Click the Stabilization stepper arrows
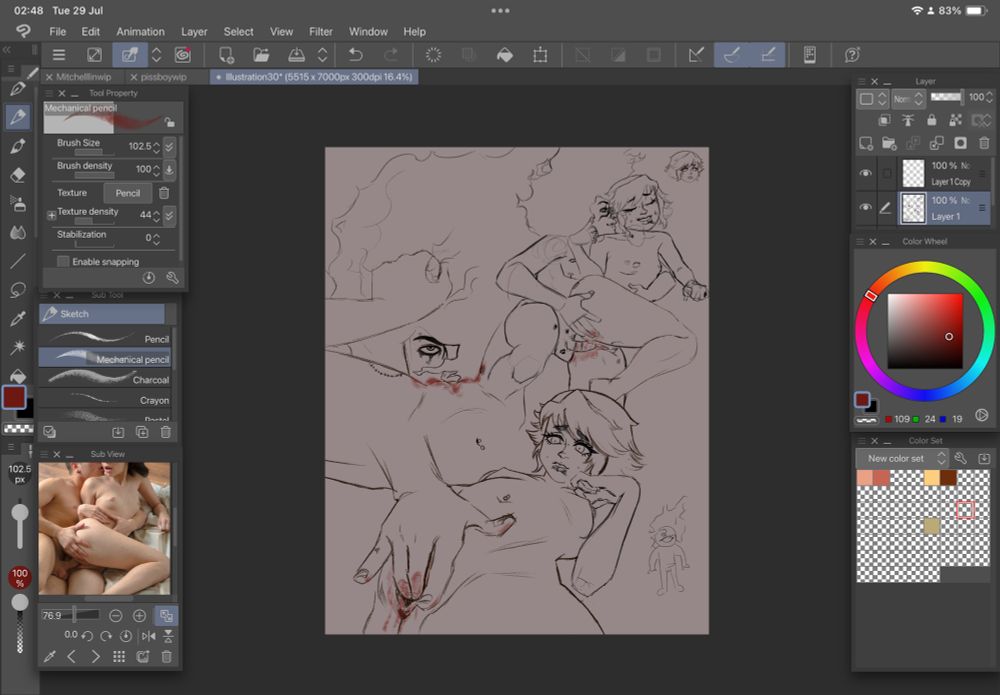 tap(156, 238)
